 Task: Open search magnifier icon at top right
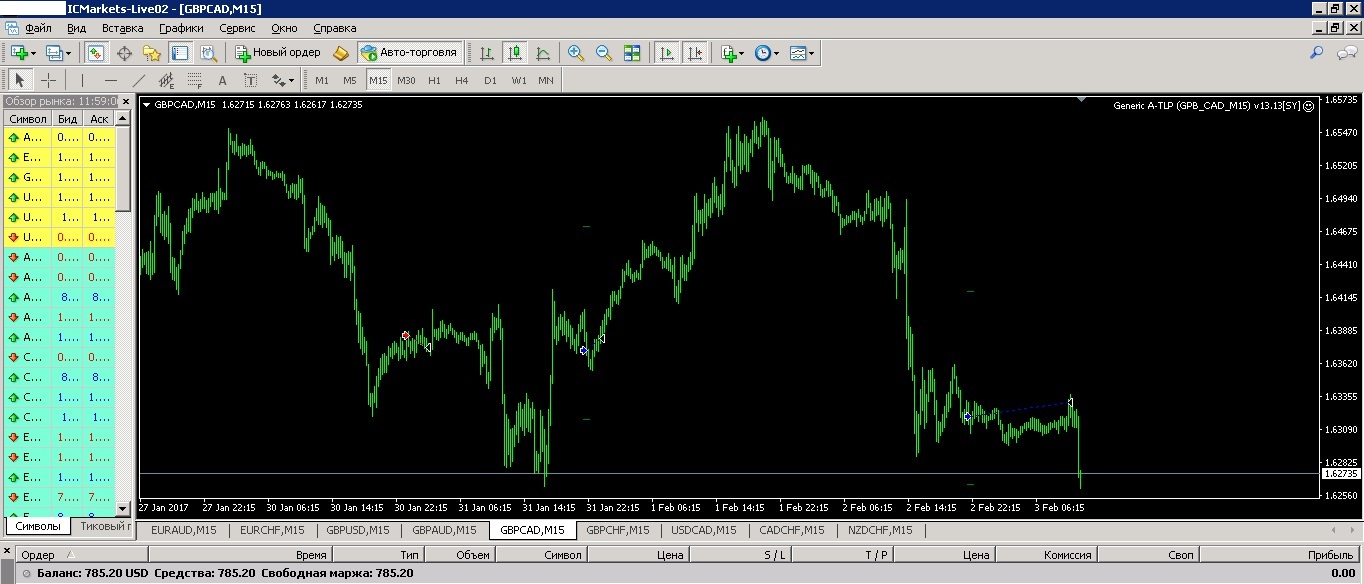tap(1317, 53)
